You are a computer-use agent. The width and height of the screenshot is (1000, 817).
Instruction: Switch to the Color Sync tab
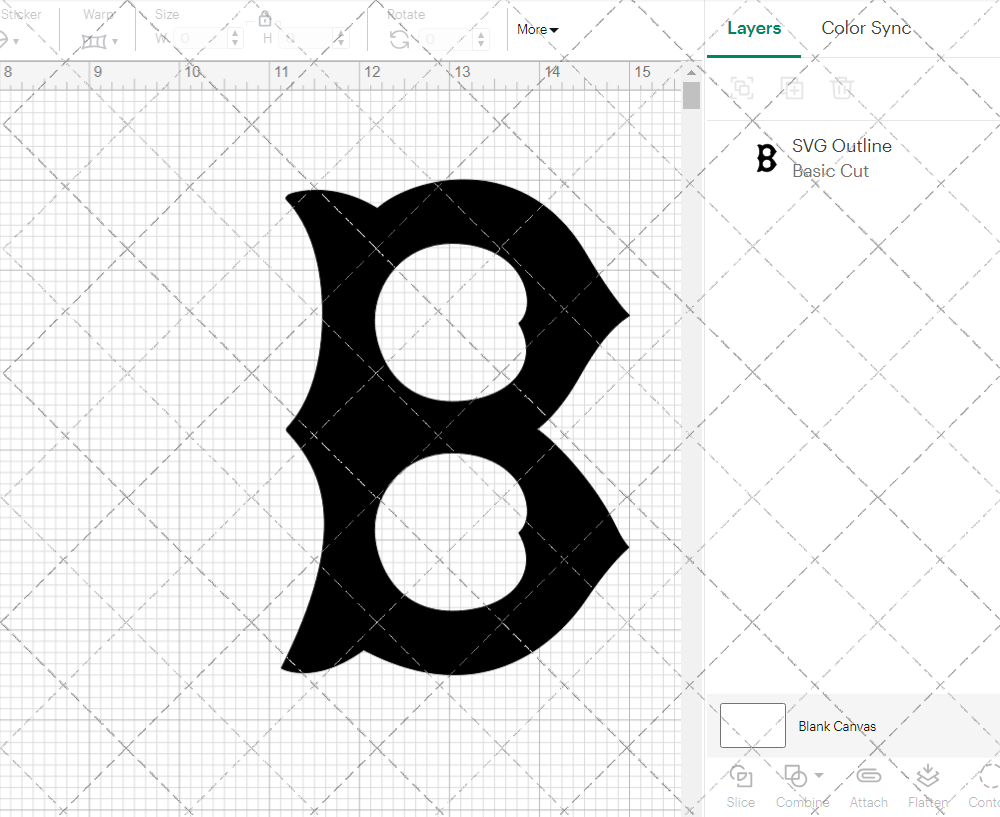866,28
